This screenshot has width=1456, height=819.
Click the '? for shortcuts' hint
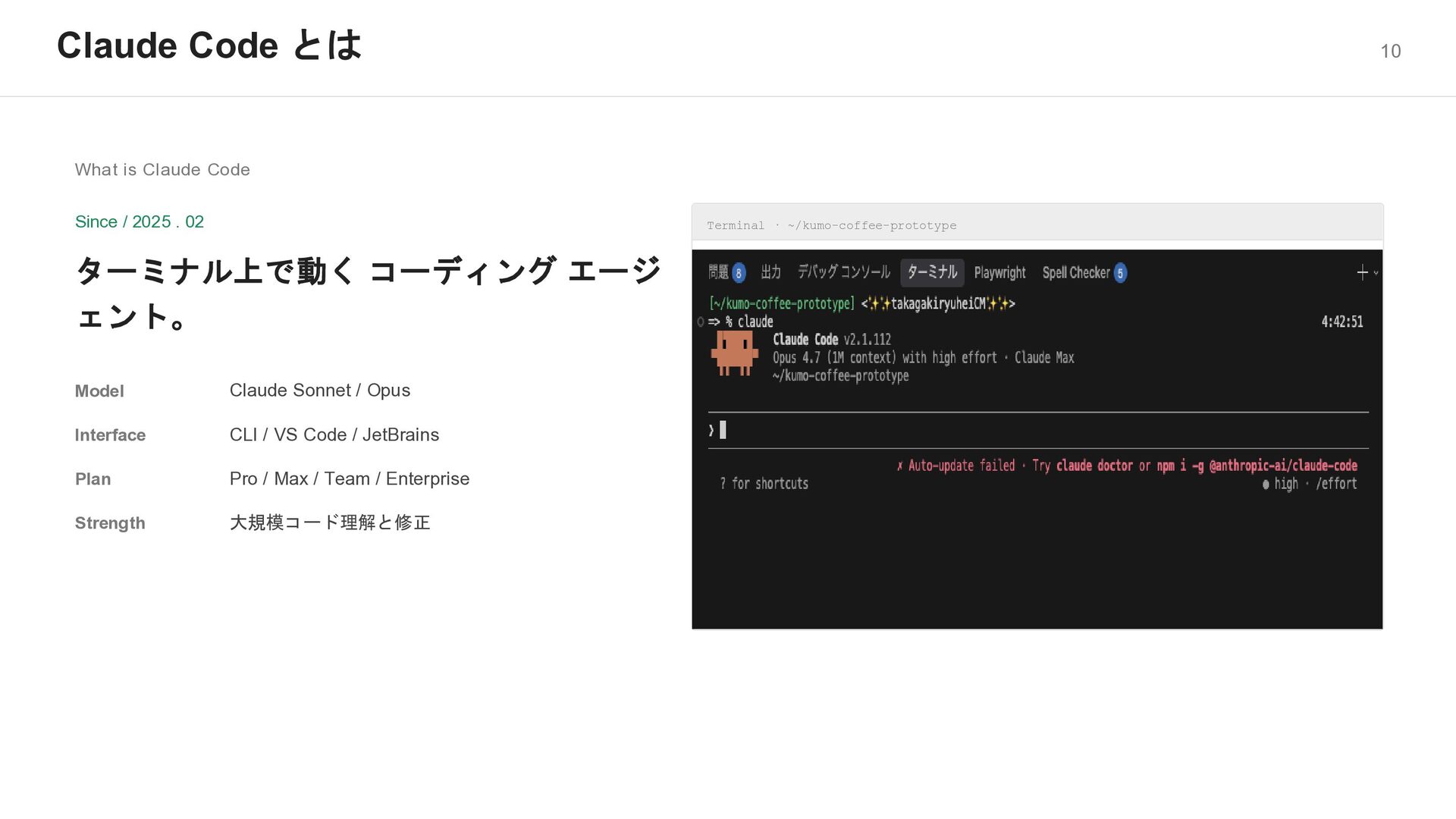(x=764, y=484)
